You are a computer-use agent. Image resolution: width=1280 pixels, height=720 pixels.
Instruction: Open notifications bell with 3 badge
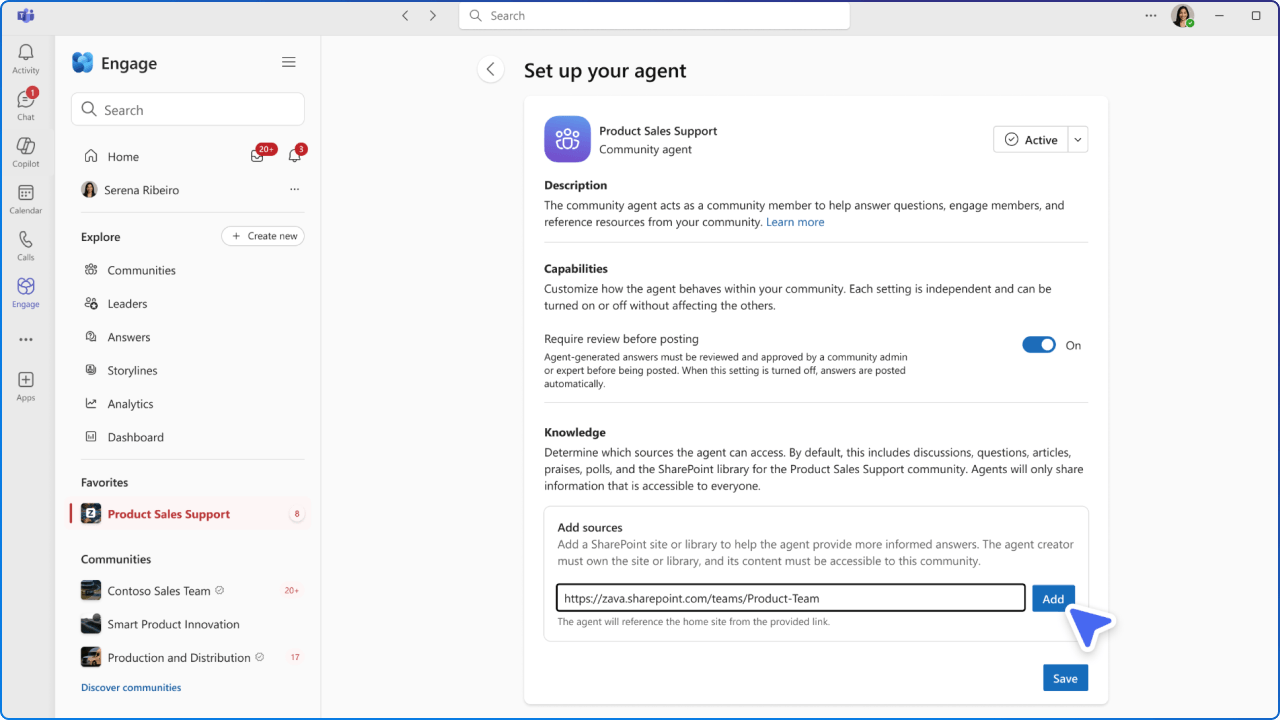[295, 156]
